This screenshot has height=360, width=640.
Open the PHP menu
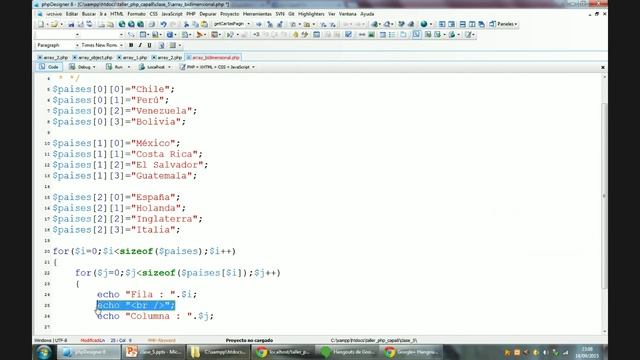[x=191, y=14]
